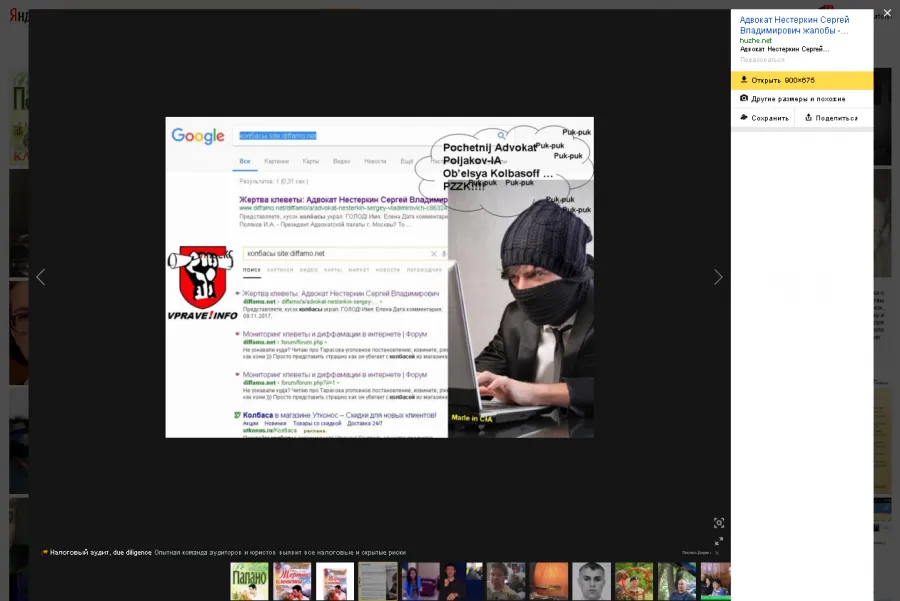Screen dimensions: 900x601
Task: Open the elderly person portrait thumbnail
Action: [506, 581]
